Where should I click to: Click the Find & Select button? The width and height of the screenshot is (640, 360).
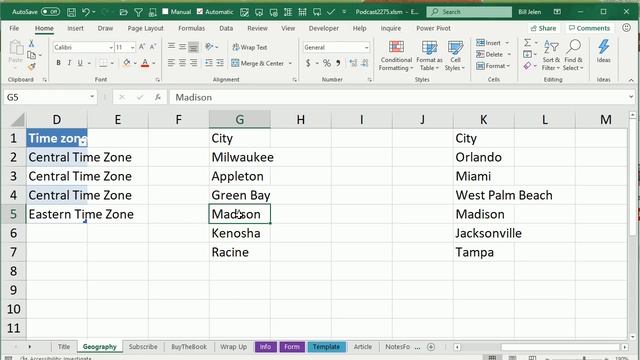573,56
